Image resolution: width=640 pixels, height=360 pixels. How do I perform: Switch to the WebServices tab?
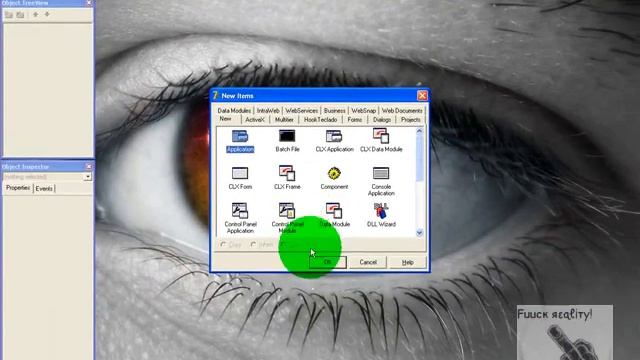tap(301, 111)
